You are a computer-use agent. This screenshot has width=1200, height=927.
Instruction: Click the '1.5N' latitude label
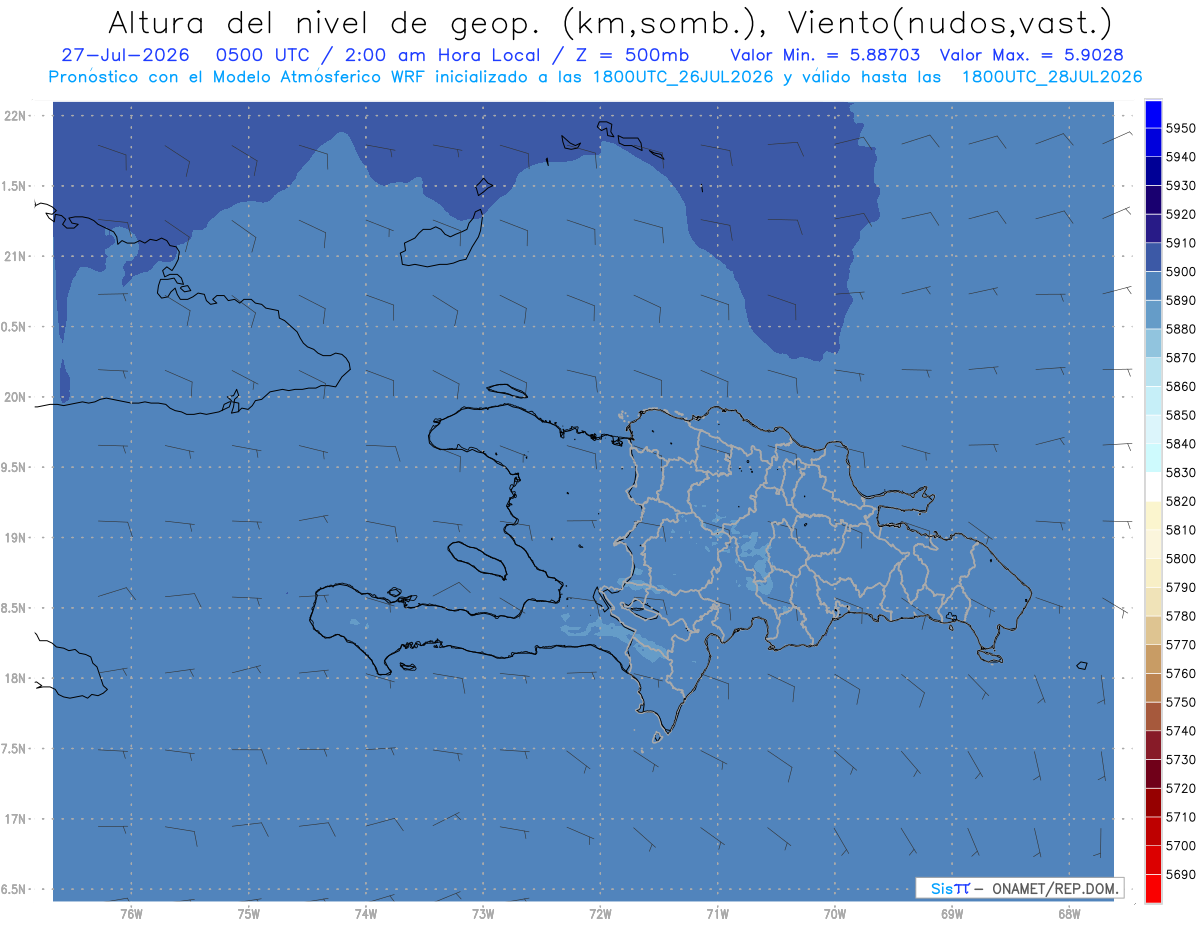(x=15, y=186)
